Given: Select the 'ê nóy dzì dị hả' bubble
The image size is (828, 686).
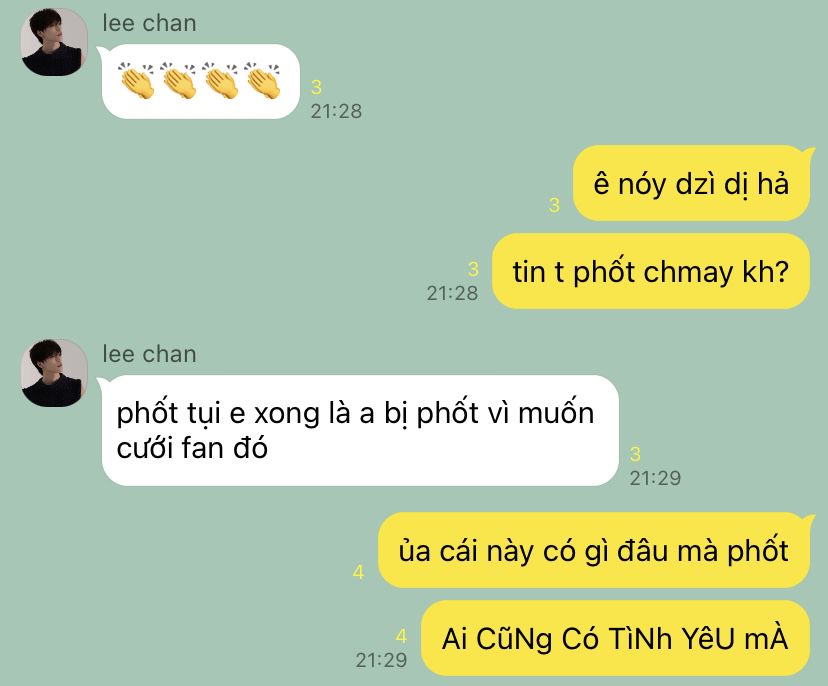Looking at the screenshot, I should click(691, 183).
